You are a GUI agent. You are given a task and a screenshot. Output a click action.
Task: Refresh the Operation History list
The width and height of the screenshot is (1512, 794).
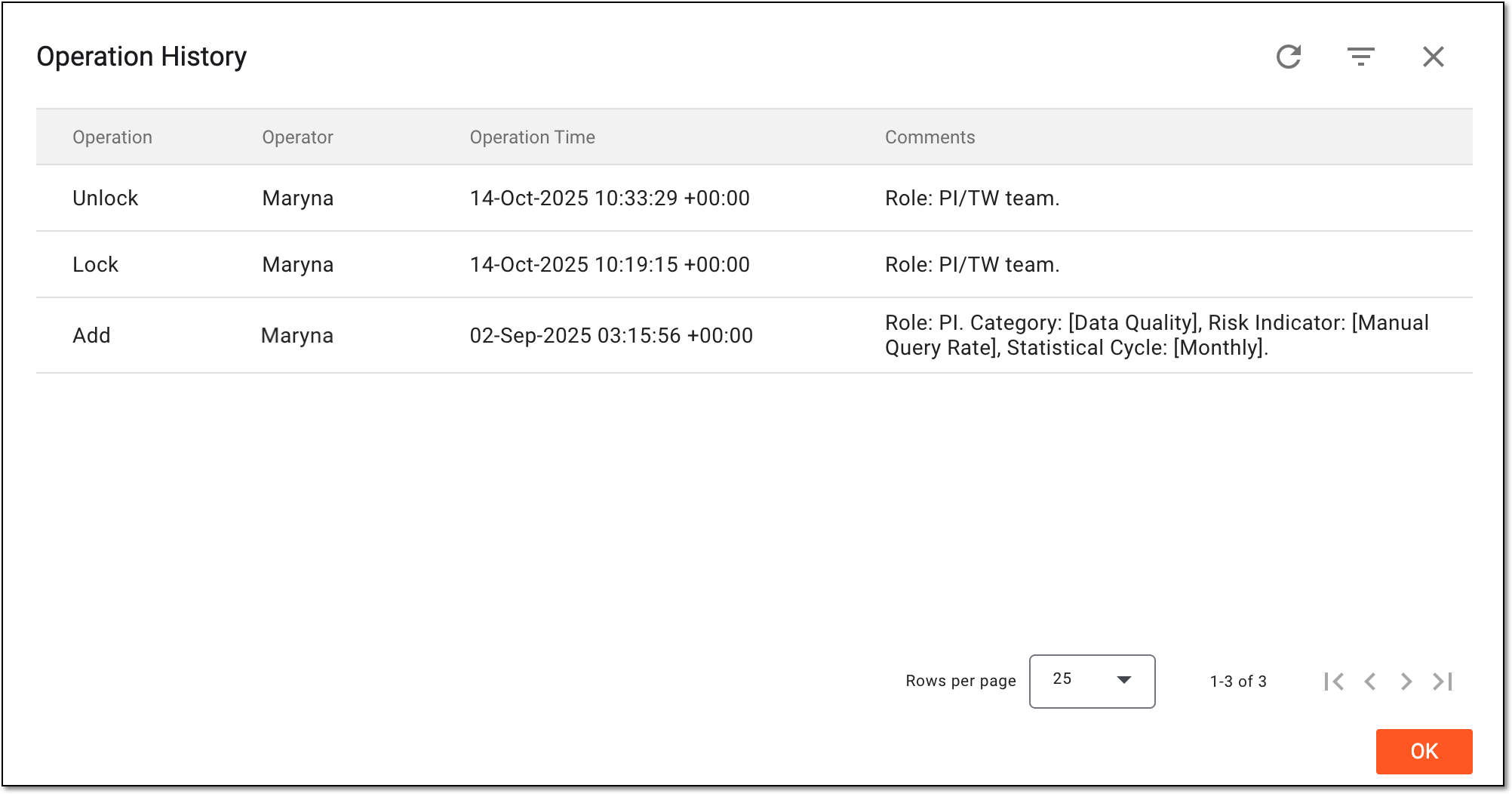coord(1289,57)
